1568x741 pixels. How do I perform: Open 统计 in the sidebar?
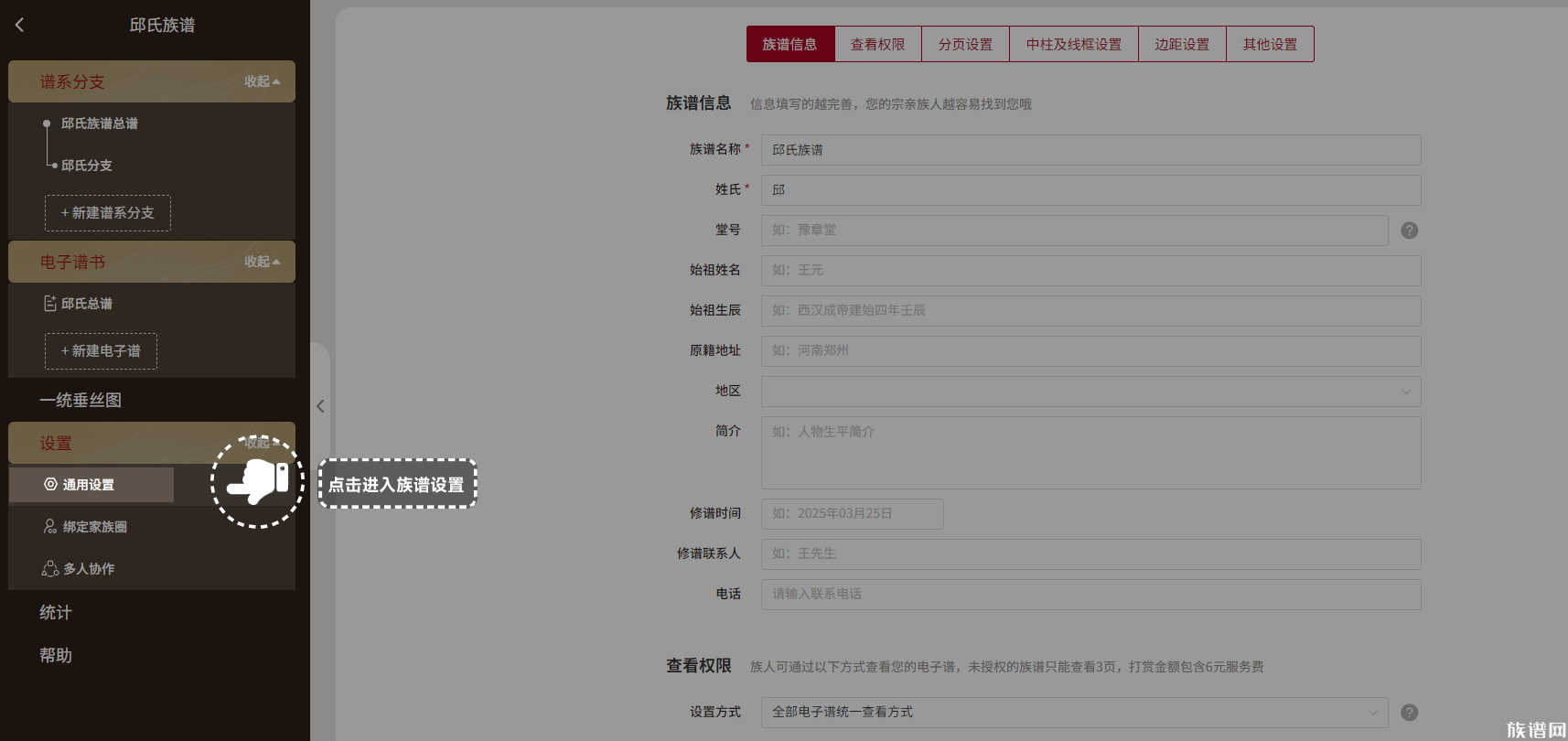coord(55,612)
